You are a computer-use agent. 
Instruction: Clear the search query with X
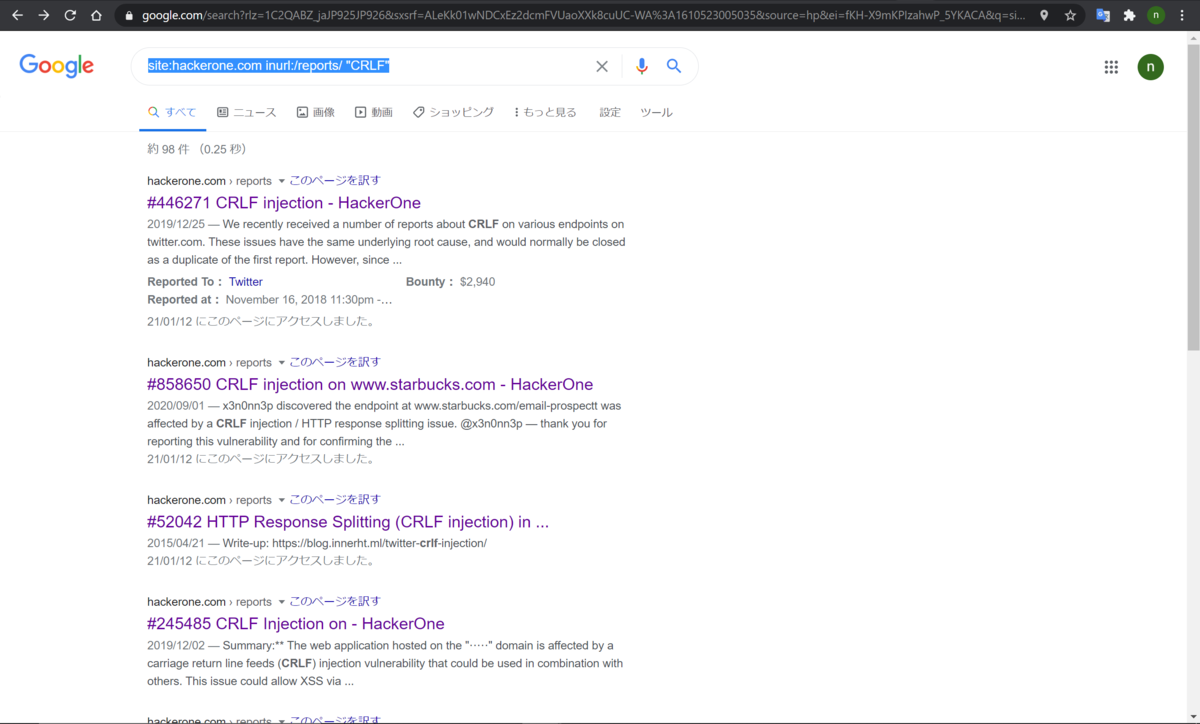(x=602, y=67)
